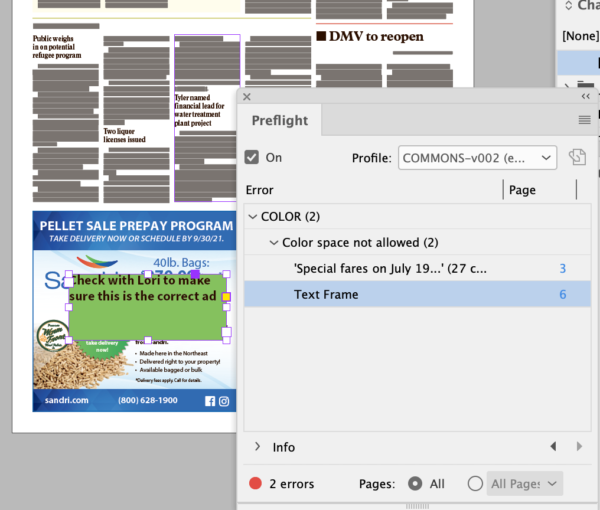The height and width of the screenshot is (510, 600).
Task: Open the Profile dropdown COMMONS-v002
Action: click(477, 158)
